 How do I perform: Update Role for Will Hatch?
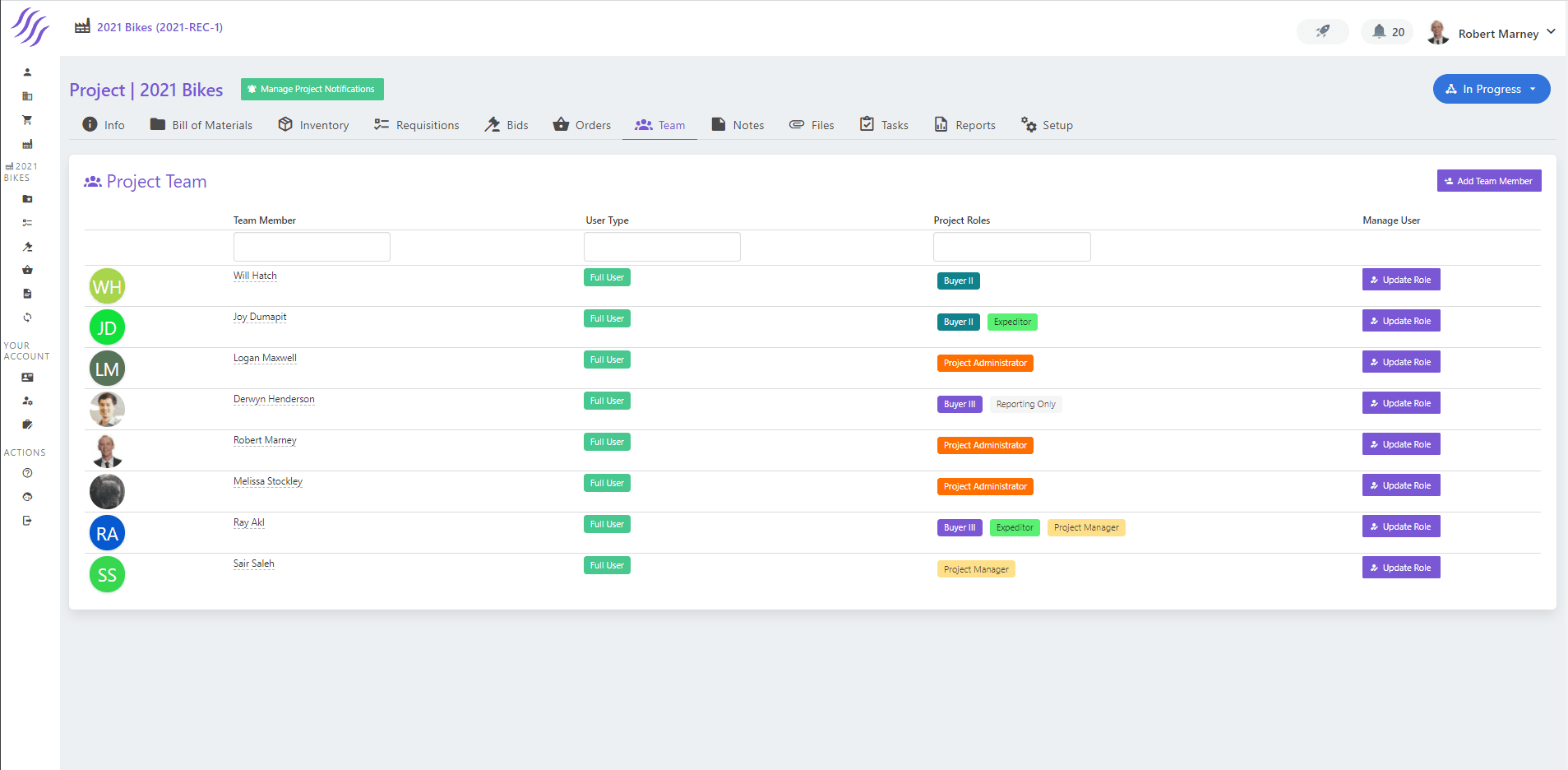pos(1400,280)
